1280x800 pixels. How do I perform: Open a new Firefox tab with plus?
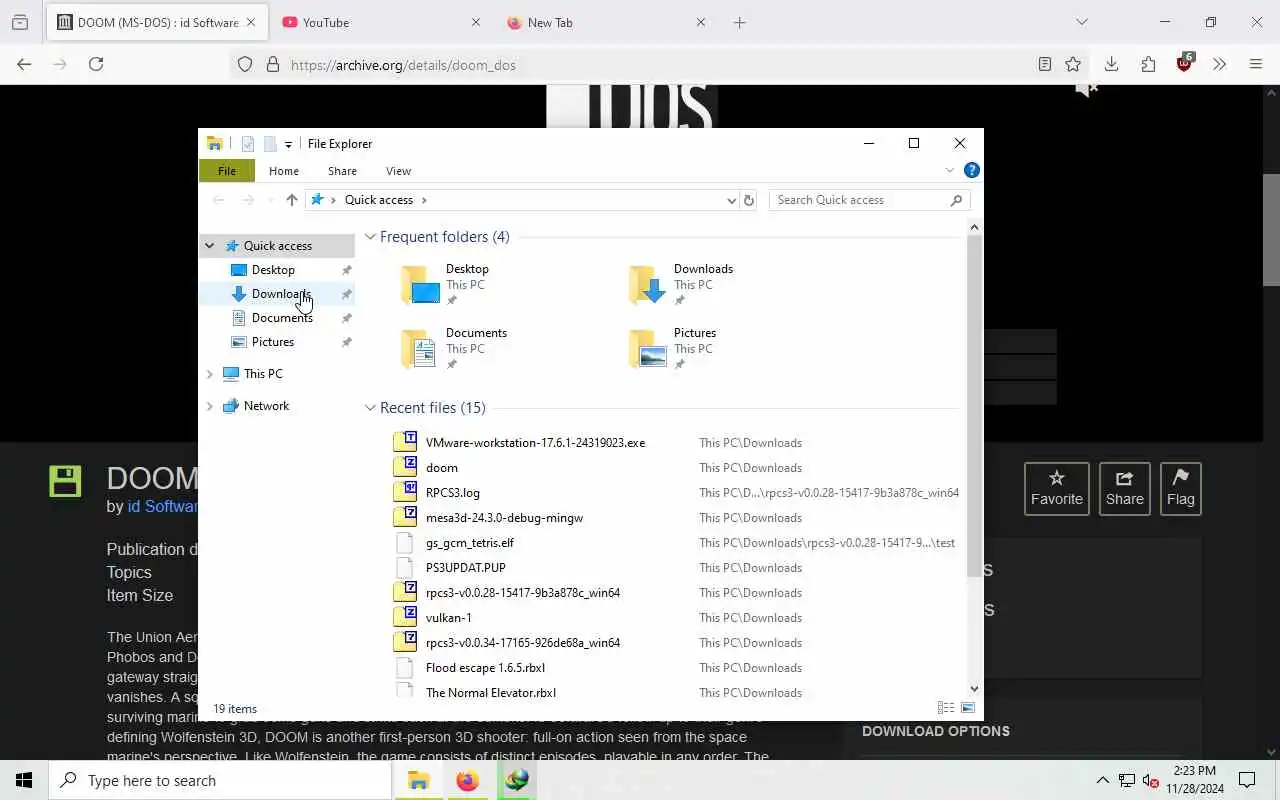739,22
